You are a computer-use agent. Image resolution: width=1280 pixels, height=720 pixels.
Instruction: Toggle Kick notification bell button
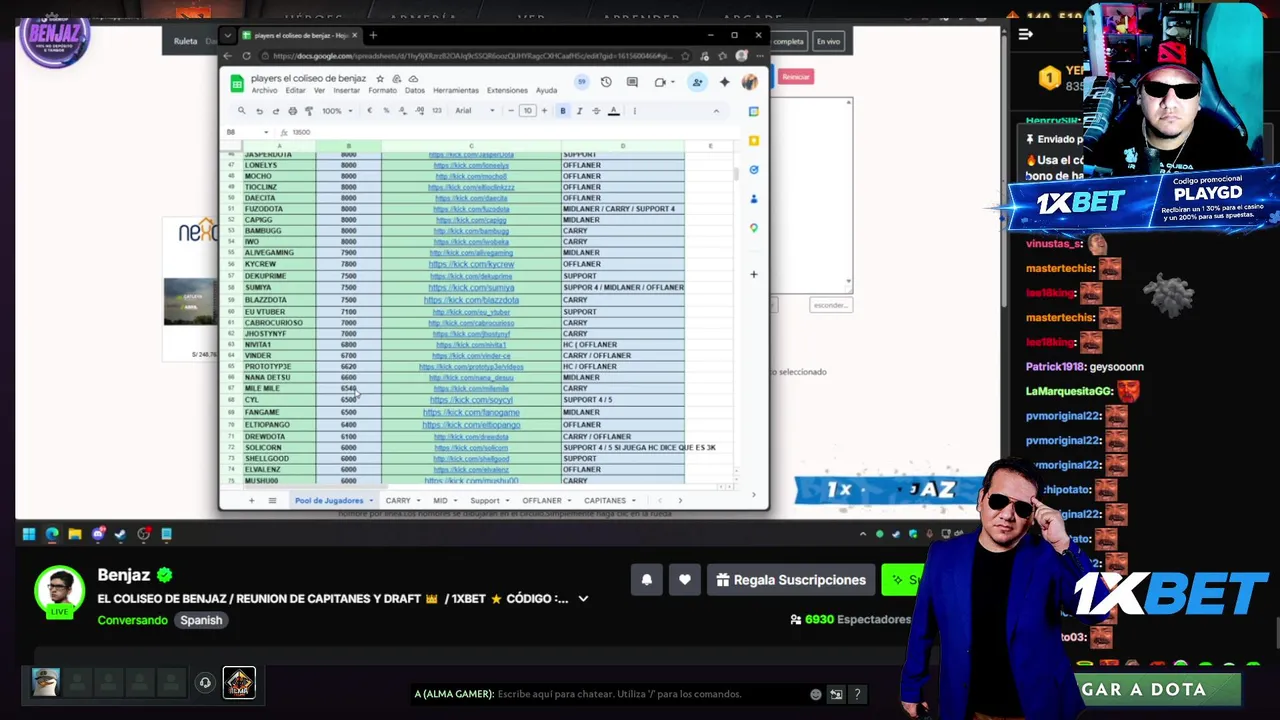click(x=647, y=579)
